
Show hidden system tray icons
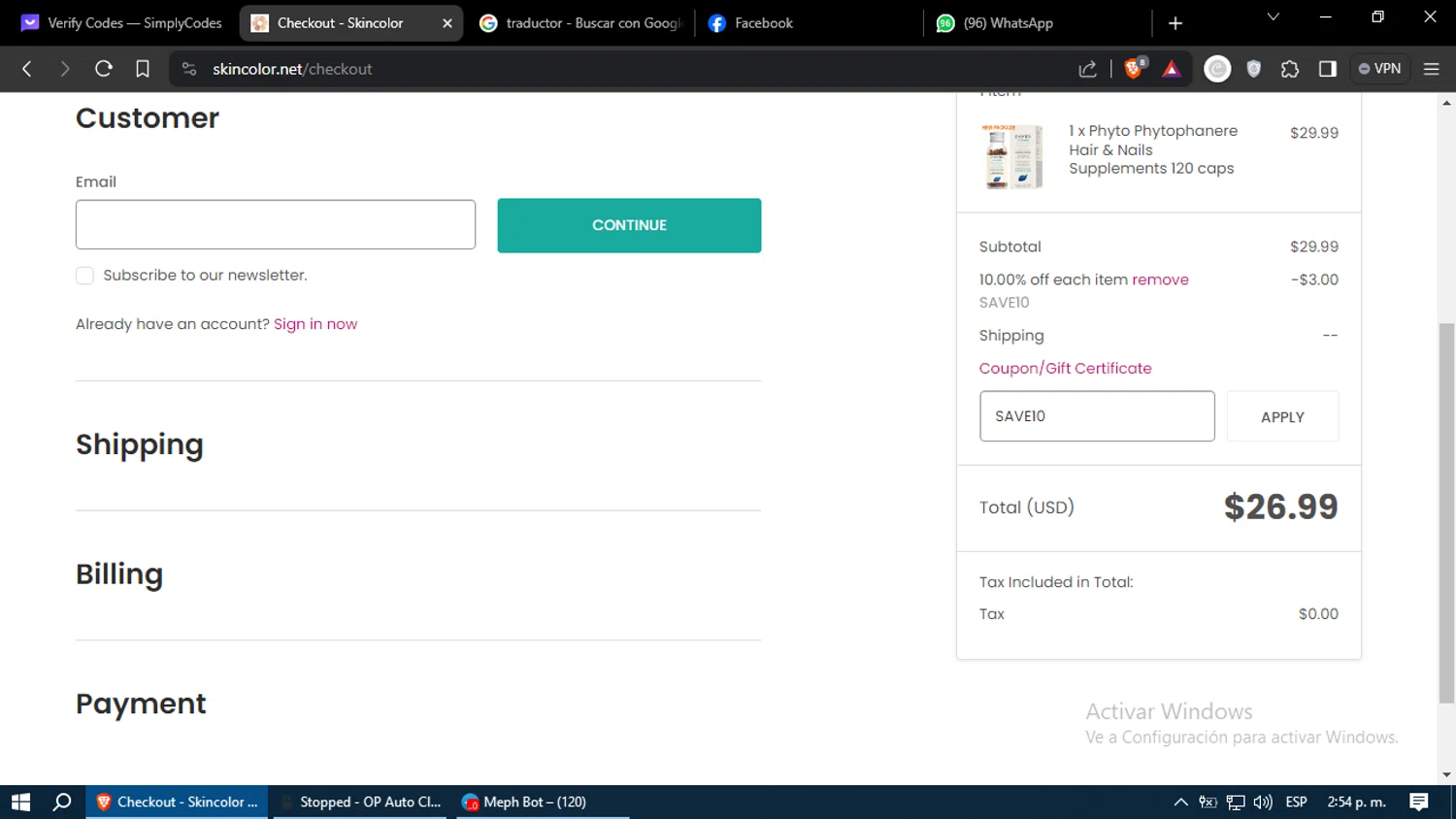(1180, 802)
